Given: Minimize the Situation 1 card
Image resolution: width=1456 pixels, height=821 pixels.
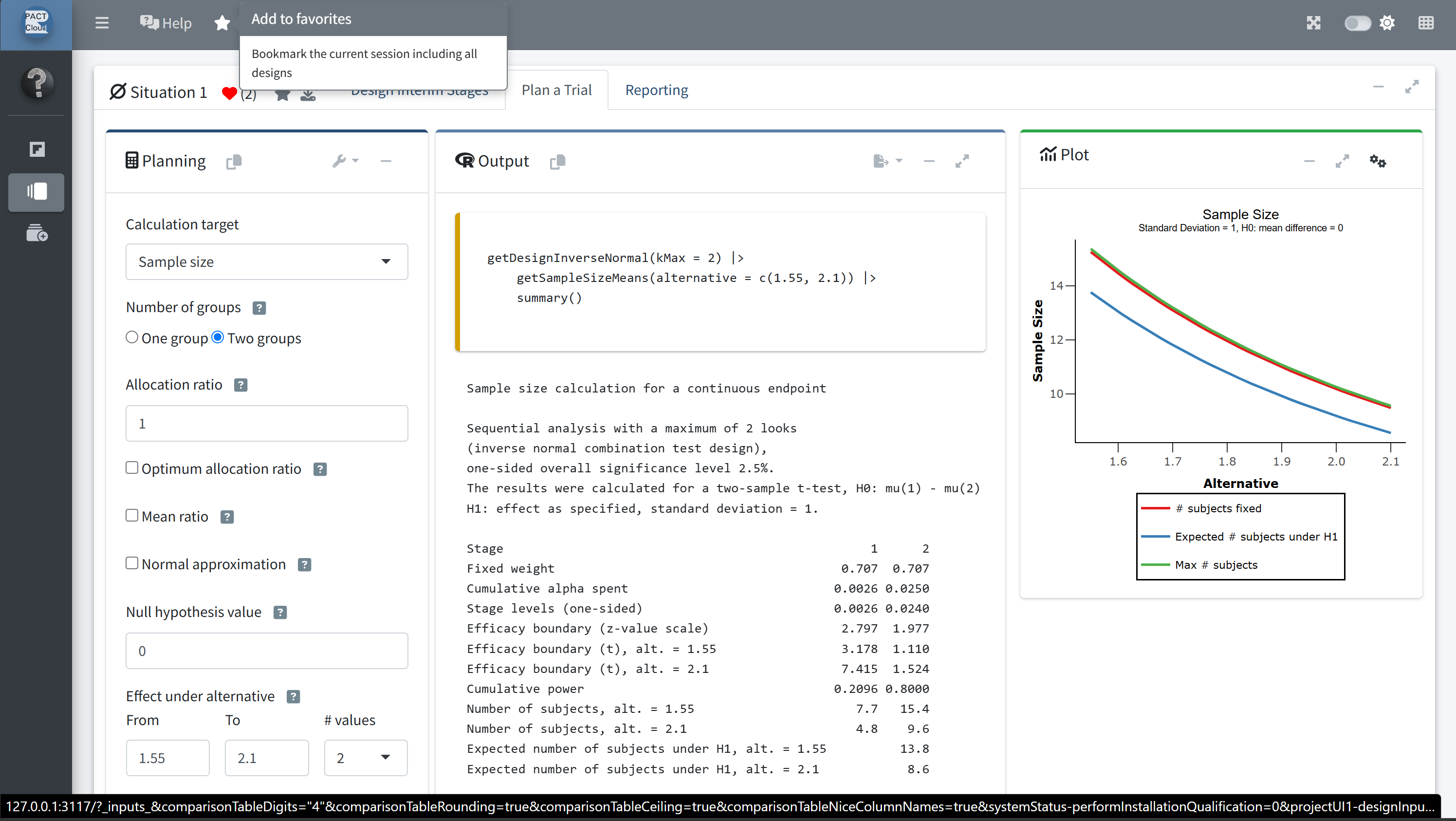Looking at the screenshot, I should (x=1378, y=87).
